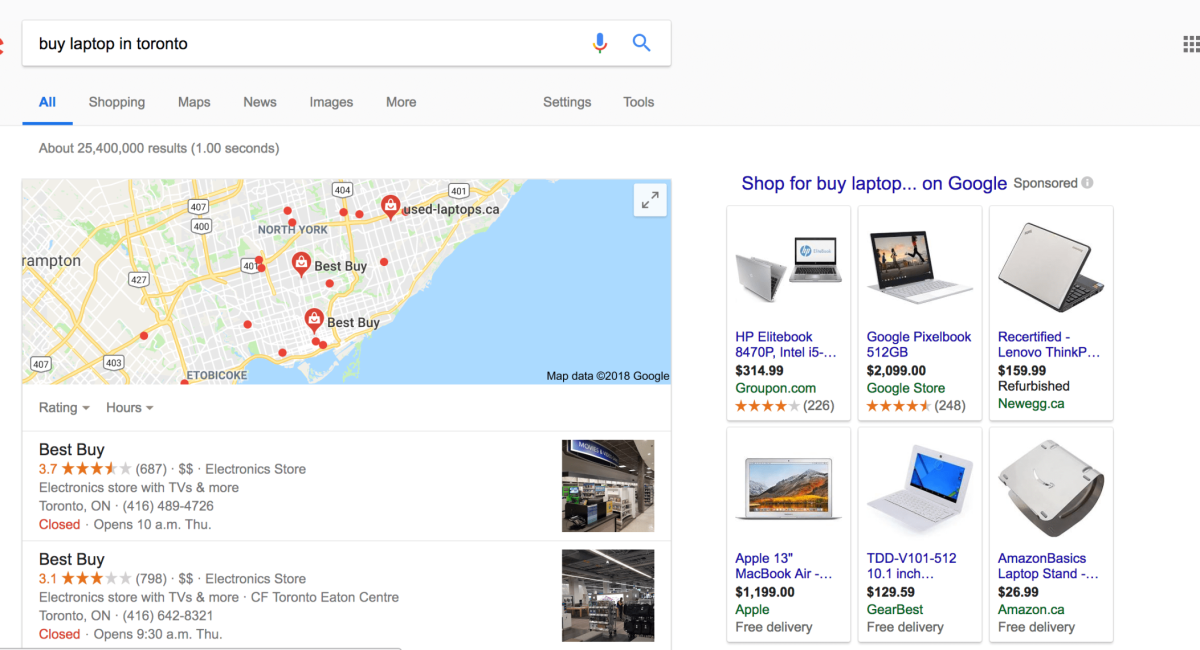The height and width of the screenshot is (650, 1200).
Task: Open the Rating filter dropdown
Action: click(64, 408)
